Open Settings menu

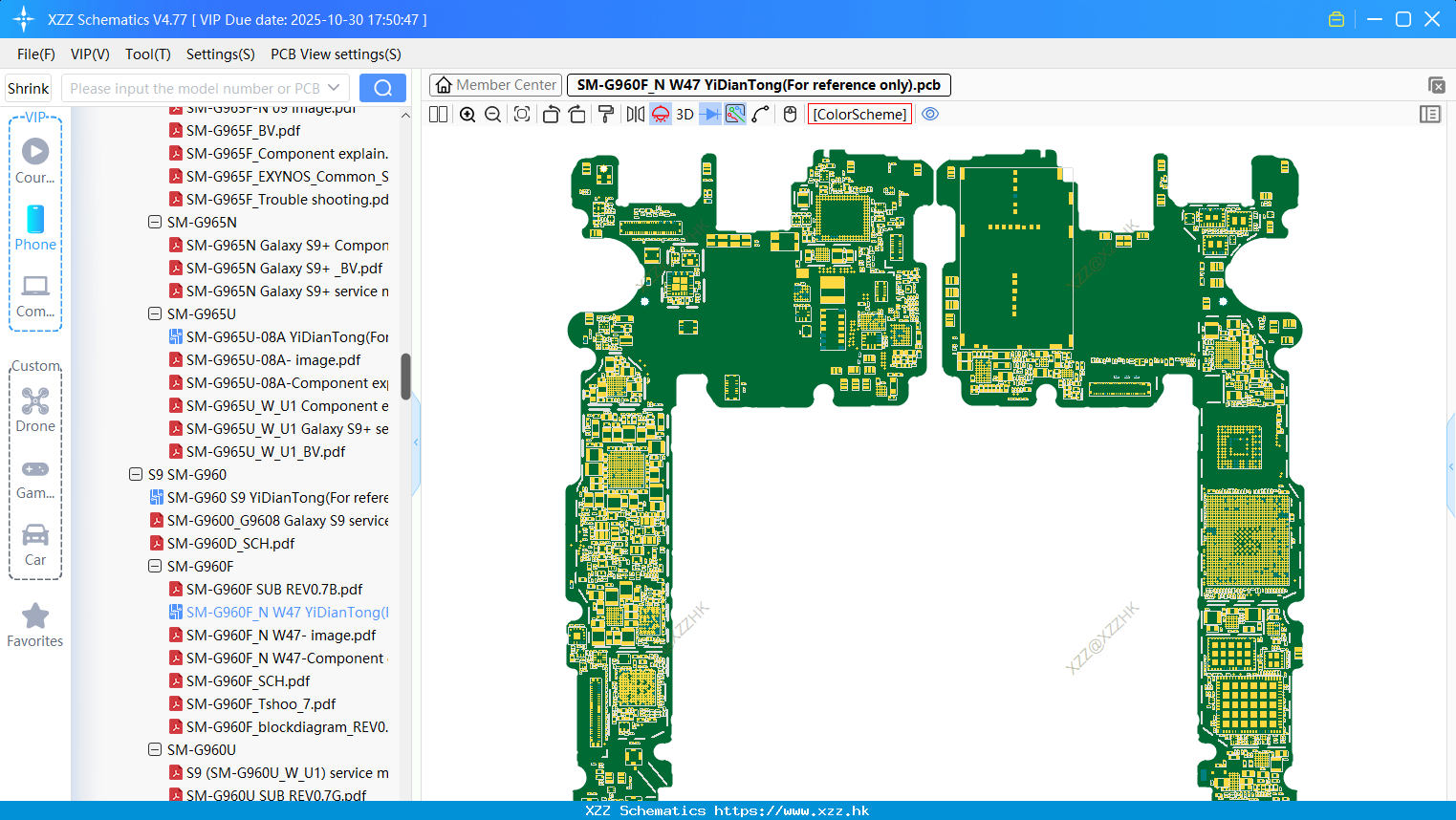221,54
